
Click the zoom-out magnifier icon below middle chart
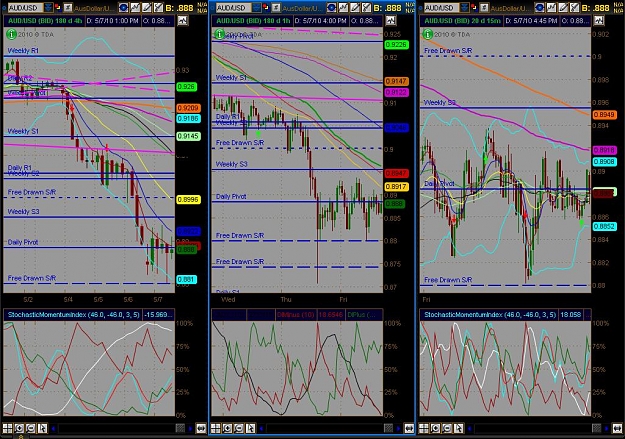(x=239, y=429)
